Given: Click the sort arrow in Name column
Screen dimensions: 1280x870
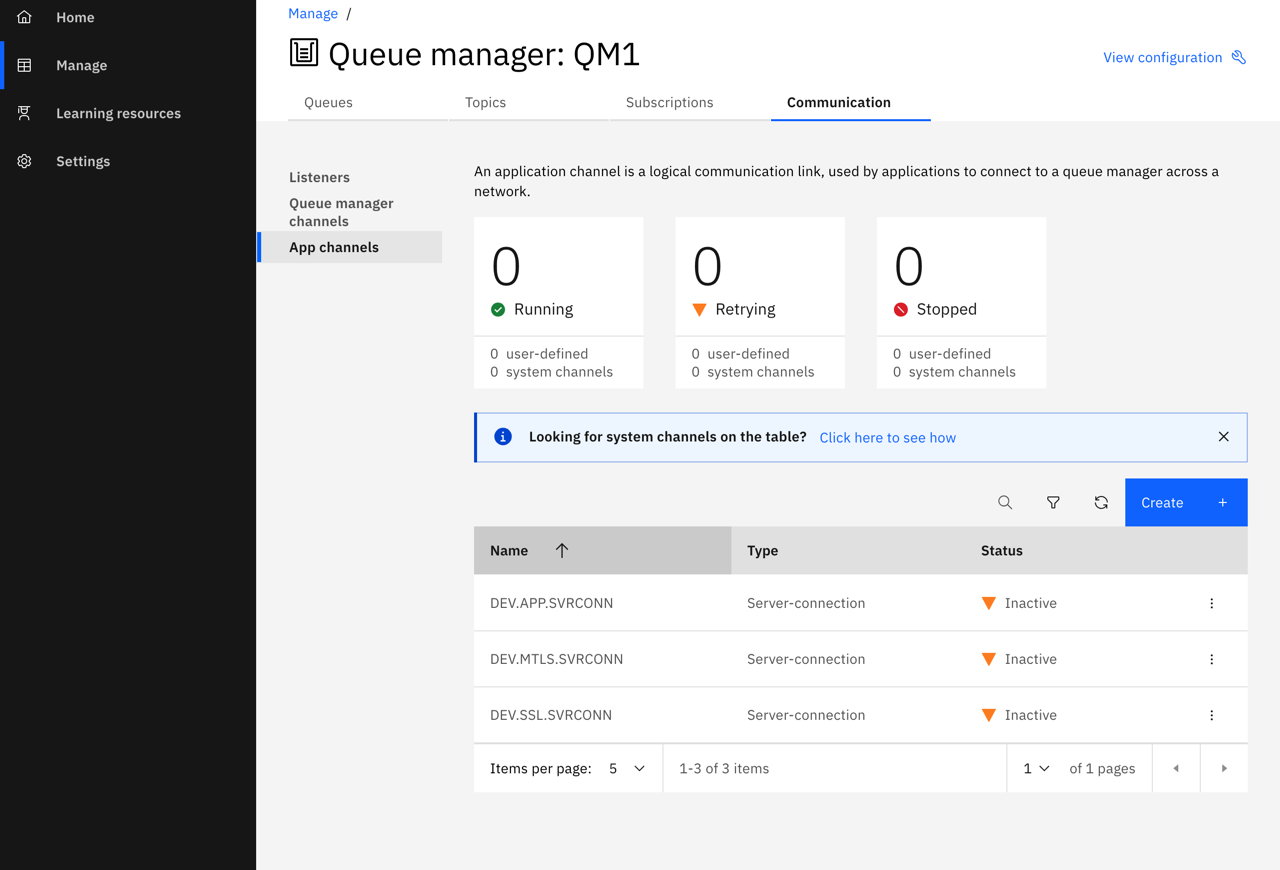Looking at the screenshot, I should 562,550.
